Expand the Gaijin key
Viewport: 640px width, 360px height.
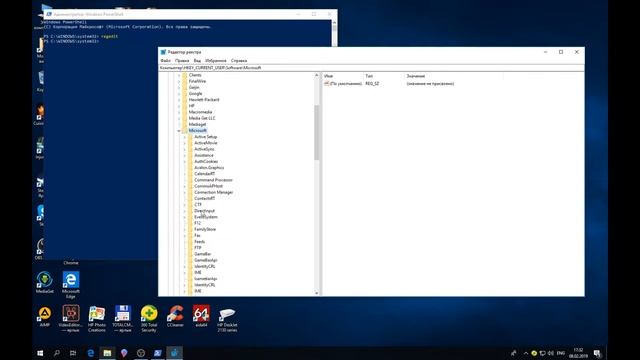[x=179, y=87]
